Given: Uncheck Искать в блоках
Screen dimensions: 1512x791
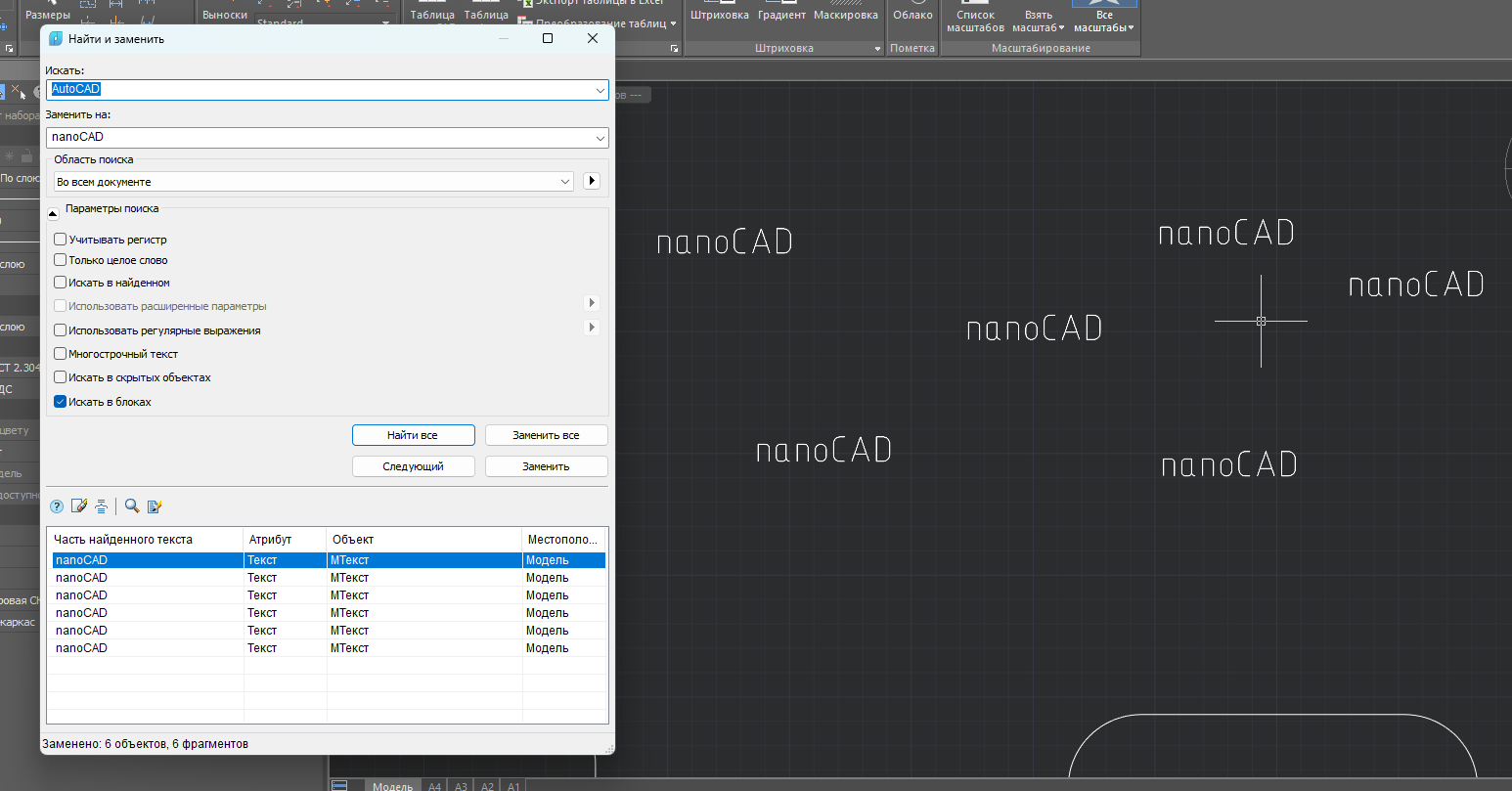Looking at the screenshot, I should click(x=61, y=402).
